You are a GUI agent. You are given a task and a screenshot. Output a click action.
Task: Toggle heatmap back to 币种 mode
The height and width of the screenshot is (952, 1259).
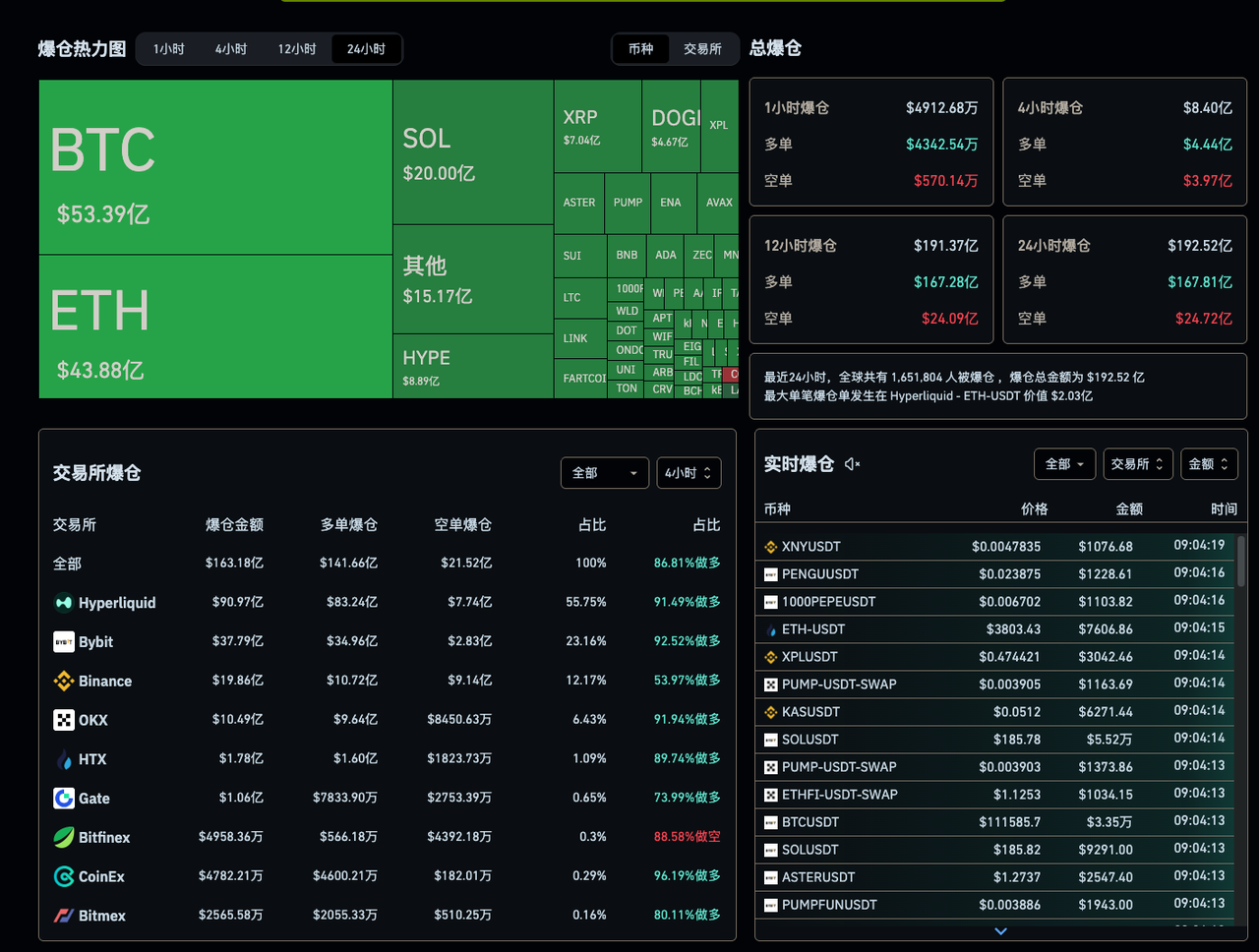640,48
